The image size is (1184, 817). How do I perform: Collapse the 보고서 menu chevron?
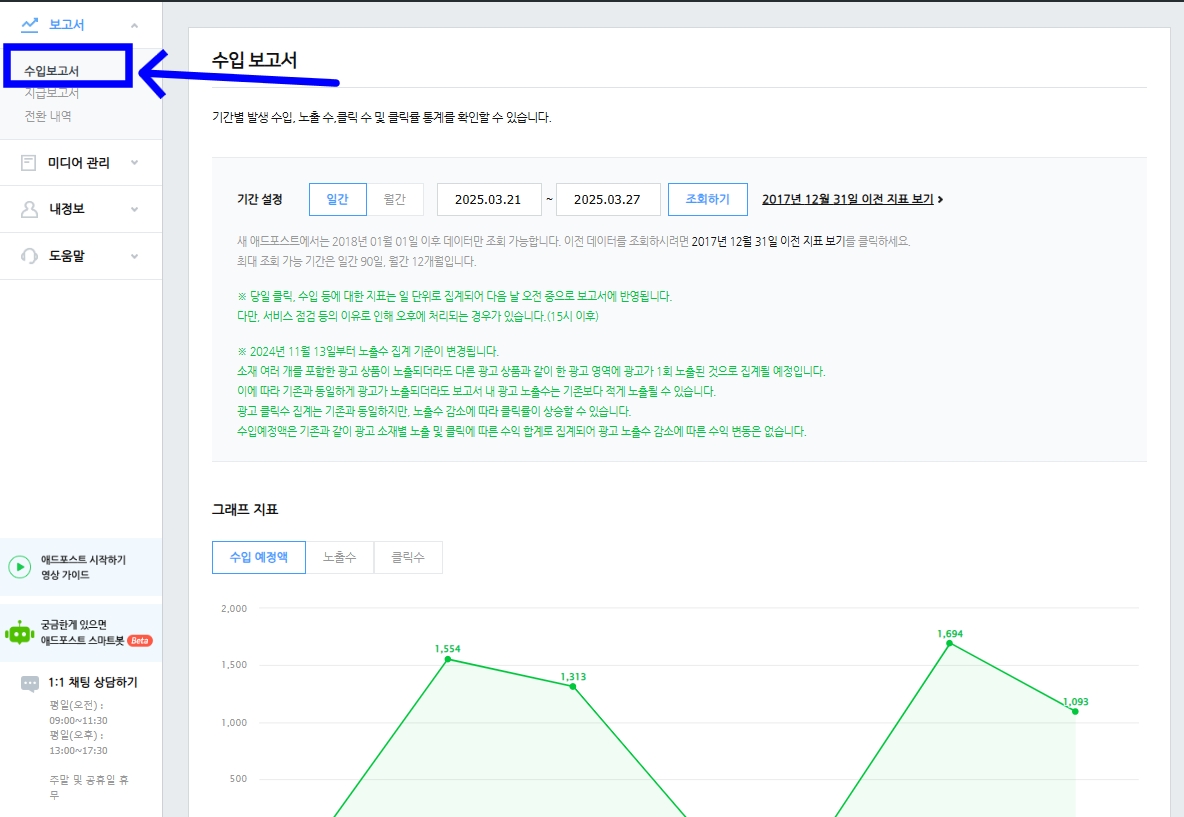[134, 25]
